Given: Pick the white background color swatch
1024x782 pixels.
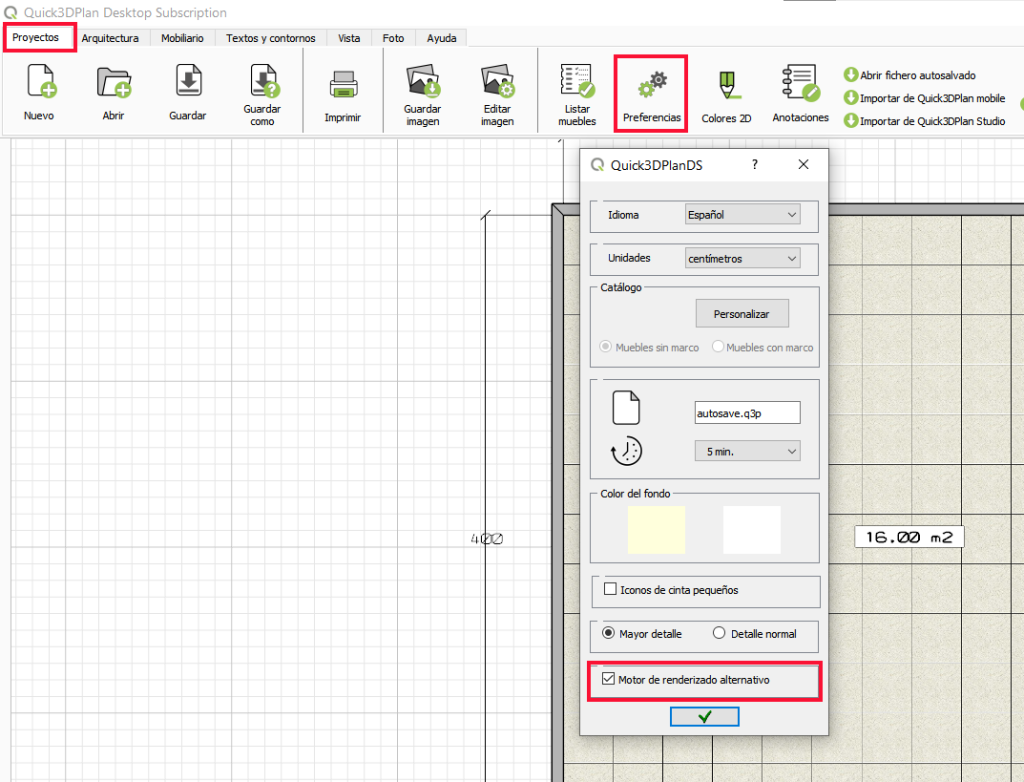Looking at the screenshot, I should tap(752, 529).
